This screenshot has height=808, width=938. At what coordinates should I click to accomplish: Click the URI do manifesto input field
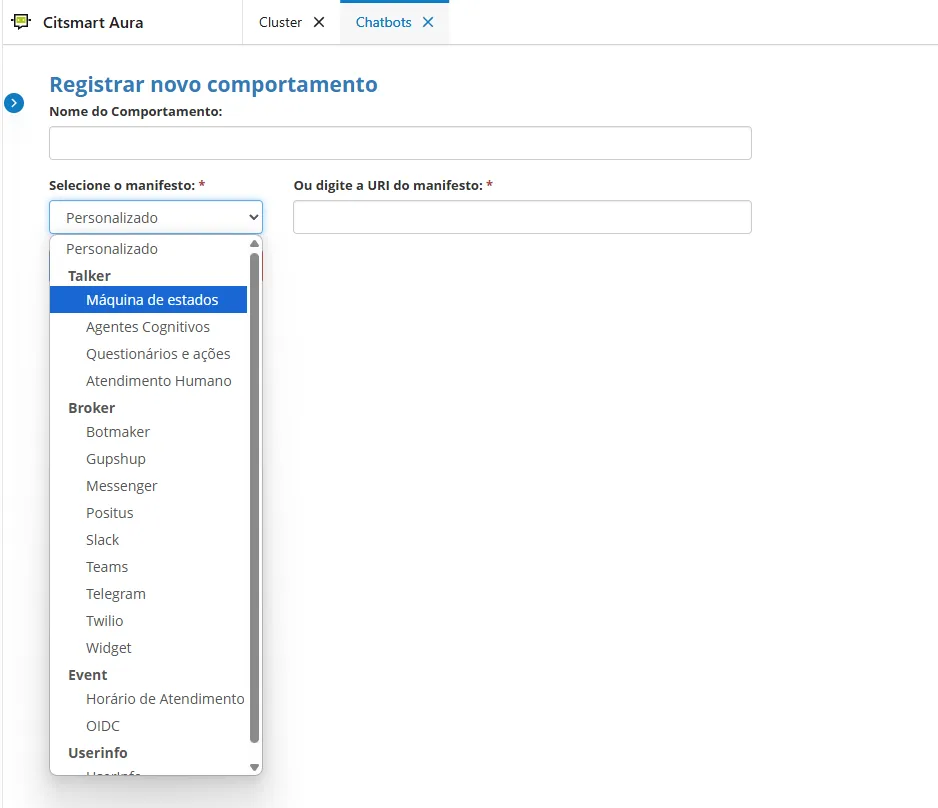(x=522, y=217)
